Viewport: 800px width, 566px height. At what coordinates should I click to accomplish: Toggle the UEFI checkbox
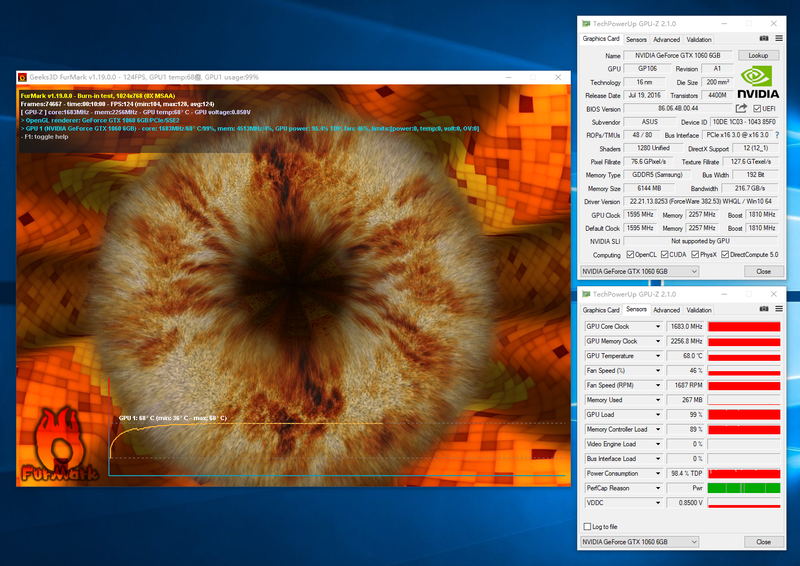pyautogui.click(x=757, y=109)
